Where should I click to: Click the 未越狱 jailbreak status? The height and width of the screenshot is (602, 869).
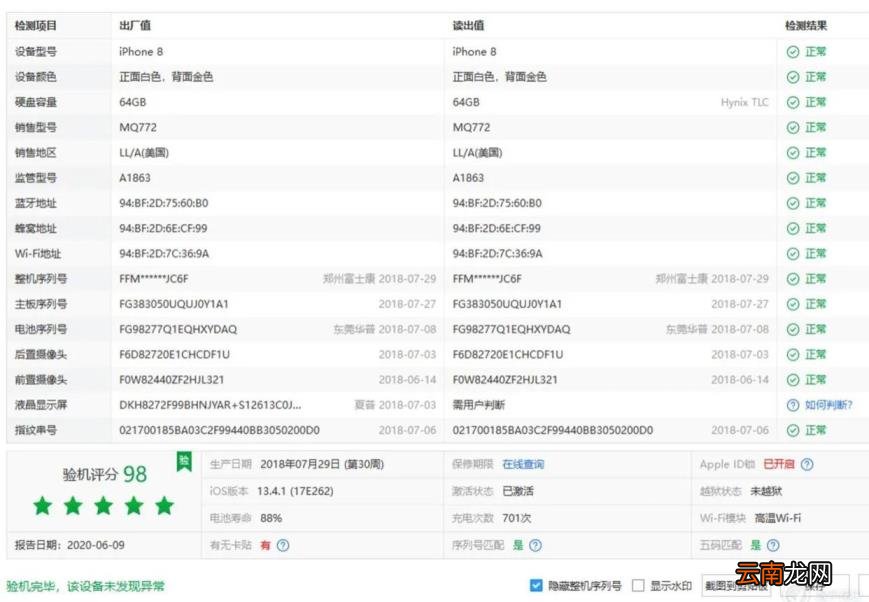[x=766, y=491]
